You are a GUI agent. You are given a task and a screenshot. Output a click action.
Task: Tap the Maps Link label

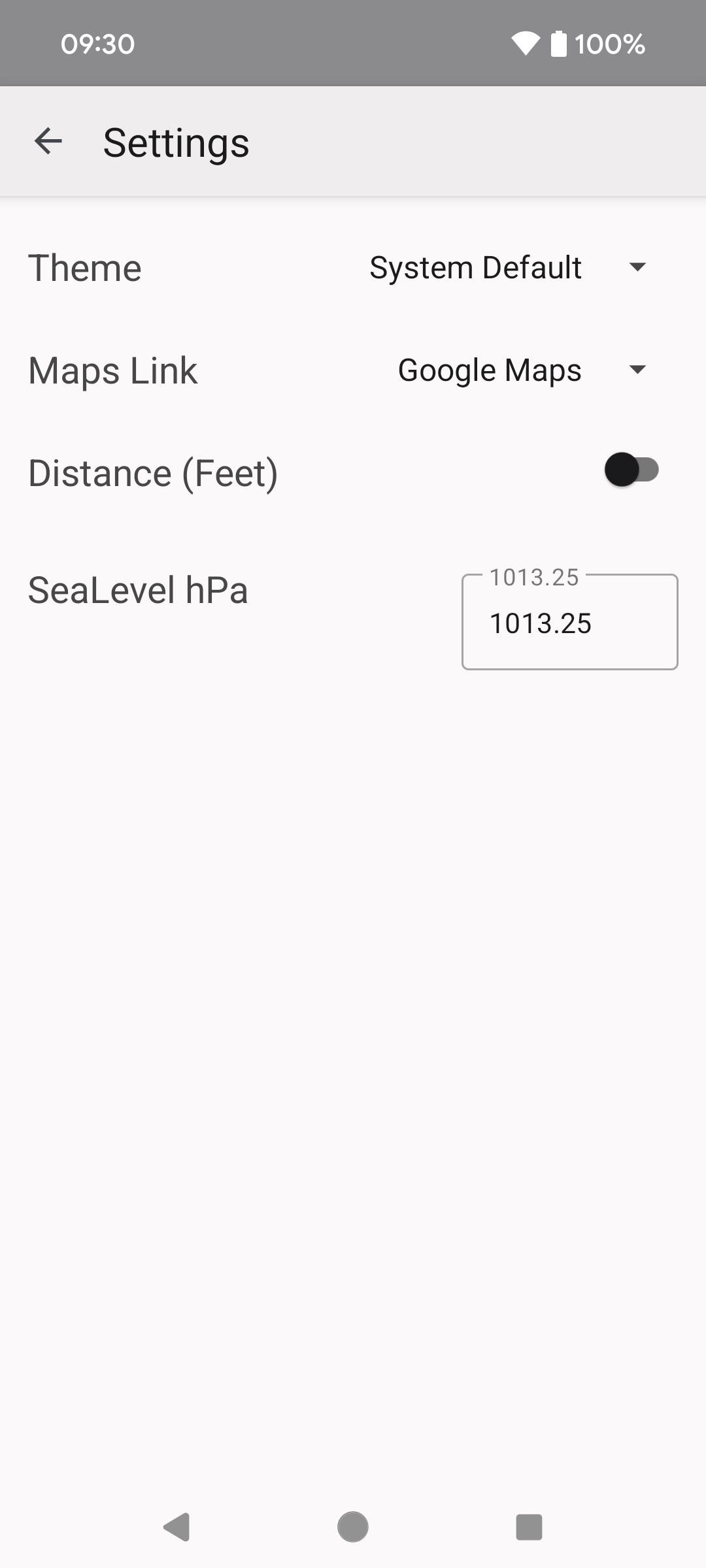[x=112, y=371]
